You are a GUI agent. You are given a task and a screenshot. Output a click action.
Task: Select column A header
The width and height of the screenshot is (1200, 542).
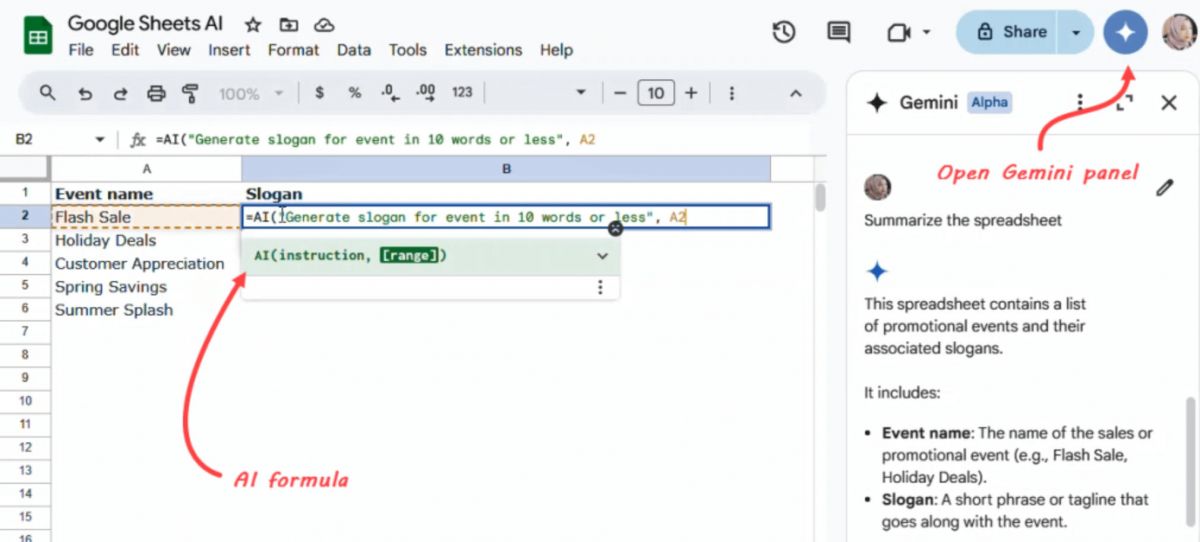(146, 169)
